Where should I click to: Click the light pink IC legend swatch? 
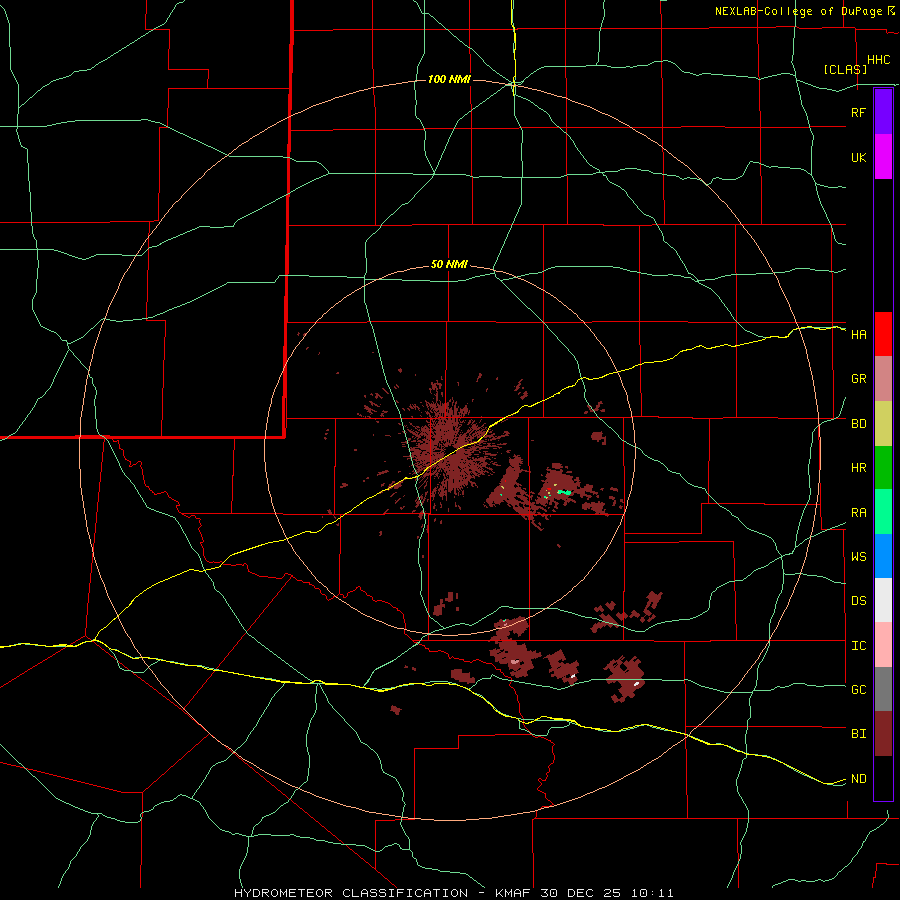point(883,645)
